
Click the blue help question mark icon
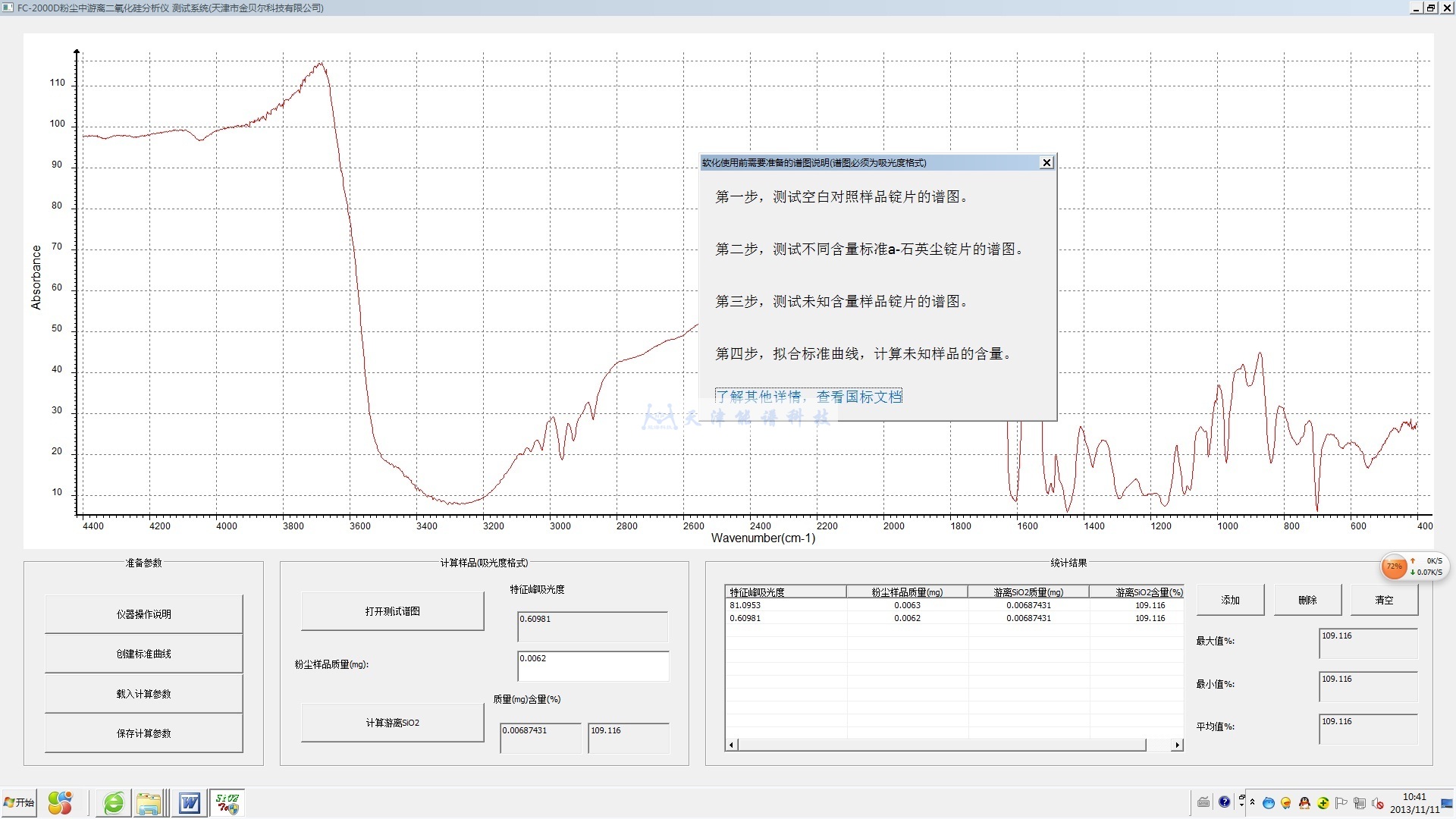[1225, 802]
